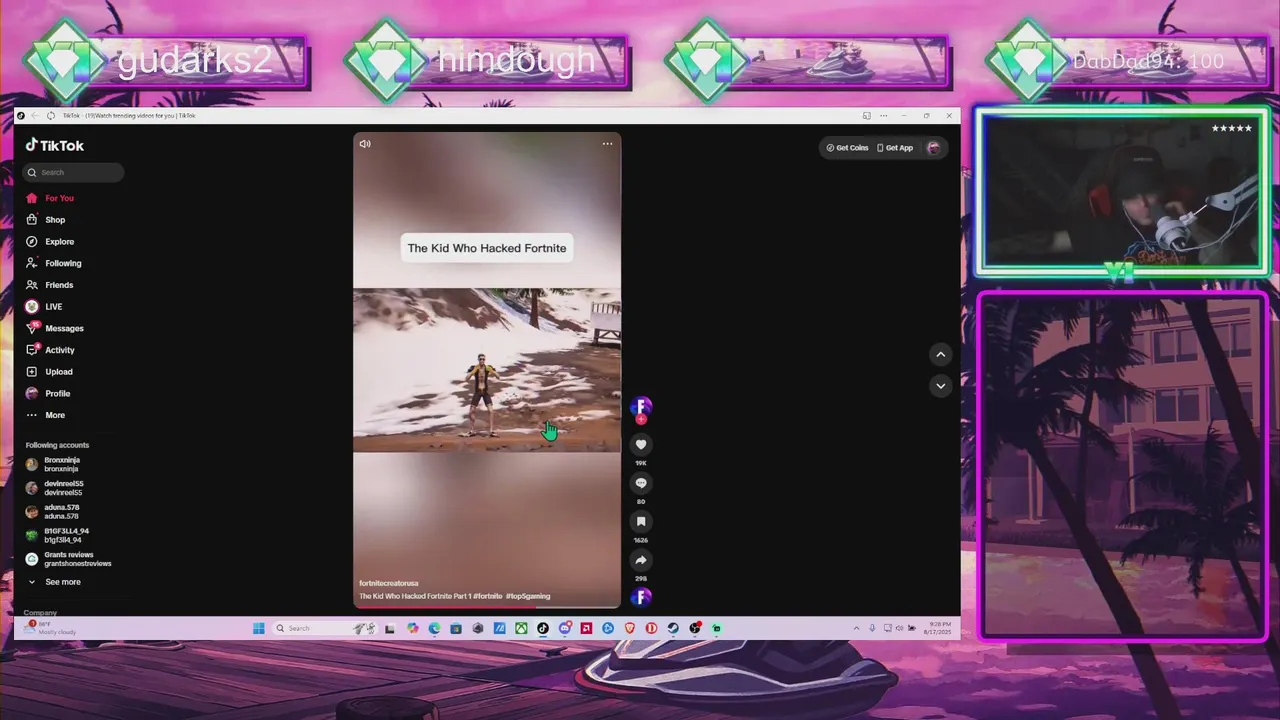Open Steam on the taskbar
1280x720 pixels.
coord(673,628)
